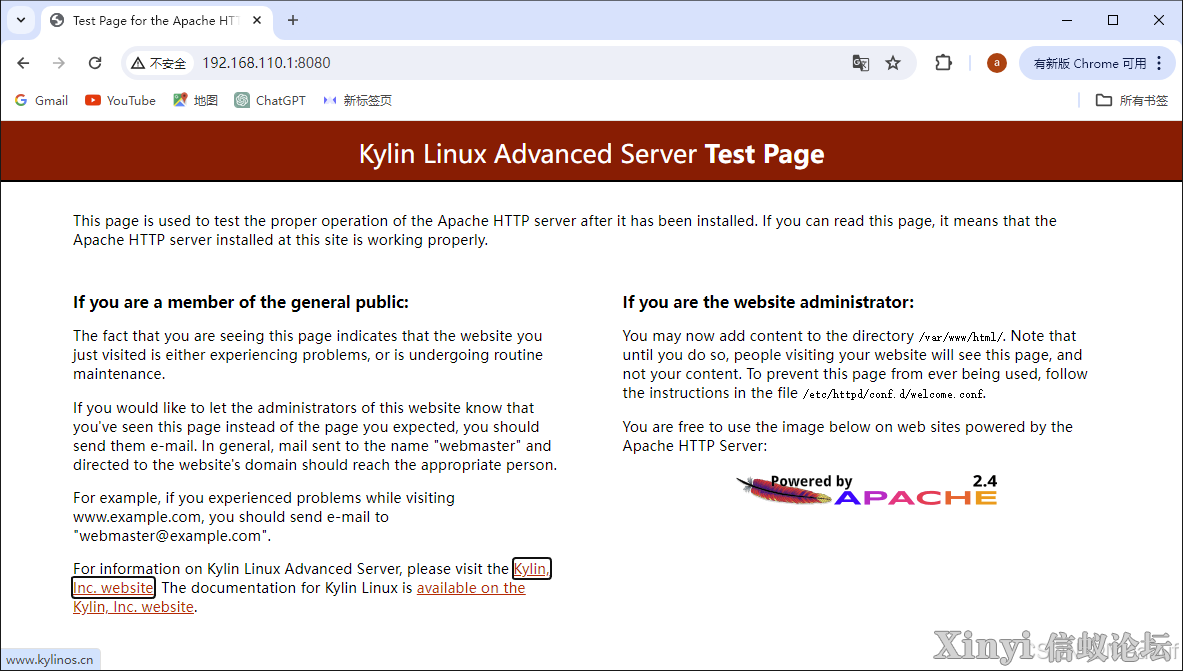1183x671 pixels.
Task: Open the translate page icon
Action: pos(861,63)
